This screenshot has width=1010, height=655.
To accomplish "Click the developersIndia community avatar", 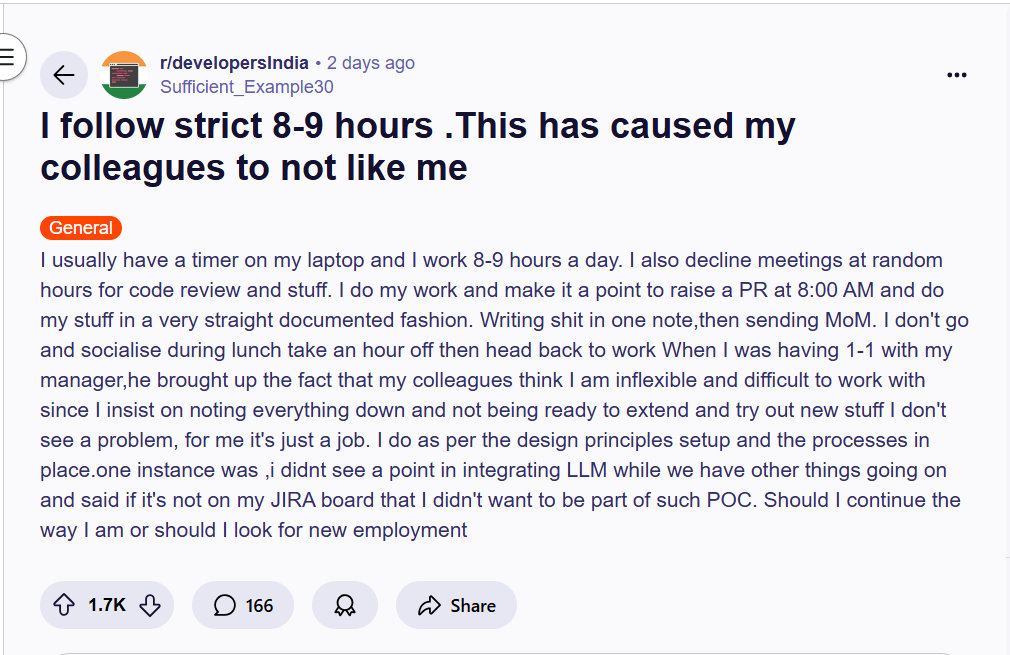I will [124, 75].
